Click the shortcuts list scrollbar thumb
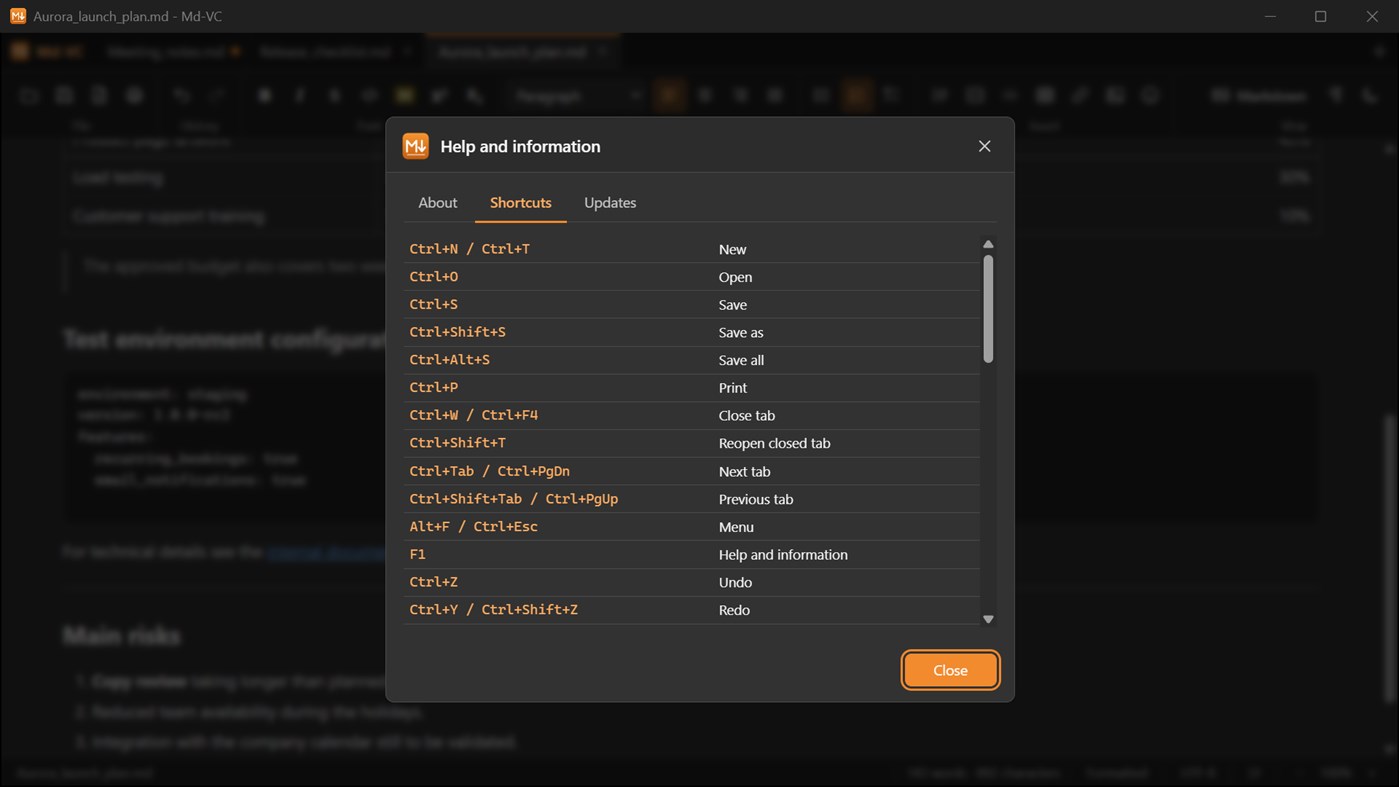 (988, 309)
